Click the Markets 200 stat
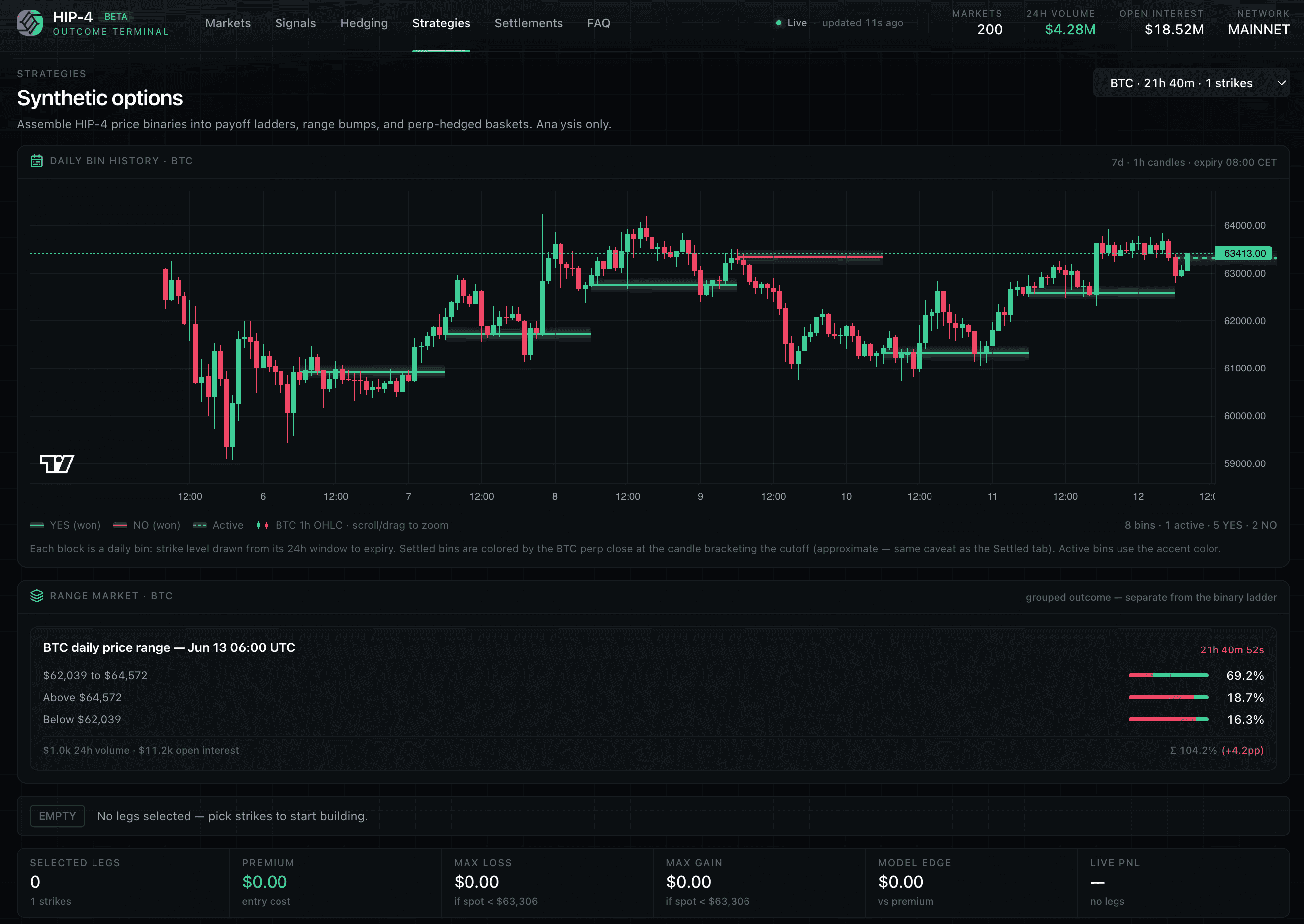1304x924 pixels. (x=977, y=23)
